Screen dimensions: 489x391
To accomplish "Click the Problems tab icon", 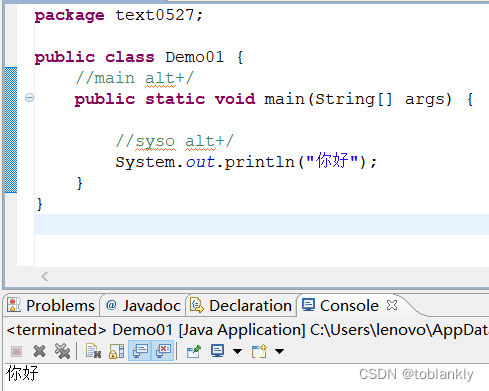I will pos(14,305).
